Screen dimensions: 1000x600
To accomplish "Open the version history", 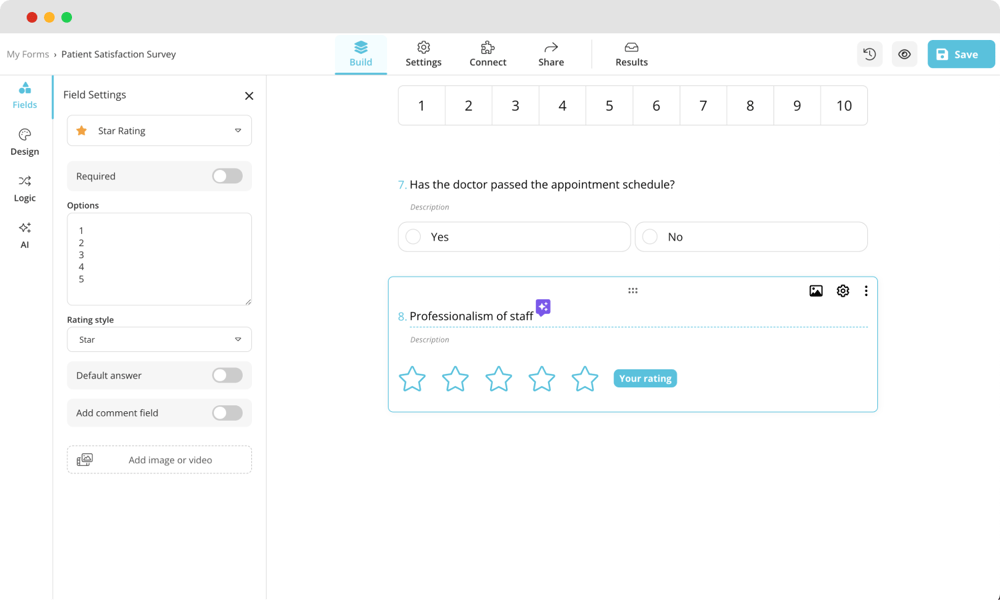I will tap(869, 54).
